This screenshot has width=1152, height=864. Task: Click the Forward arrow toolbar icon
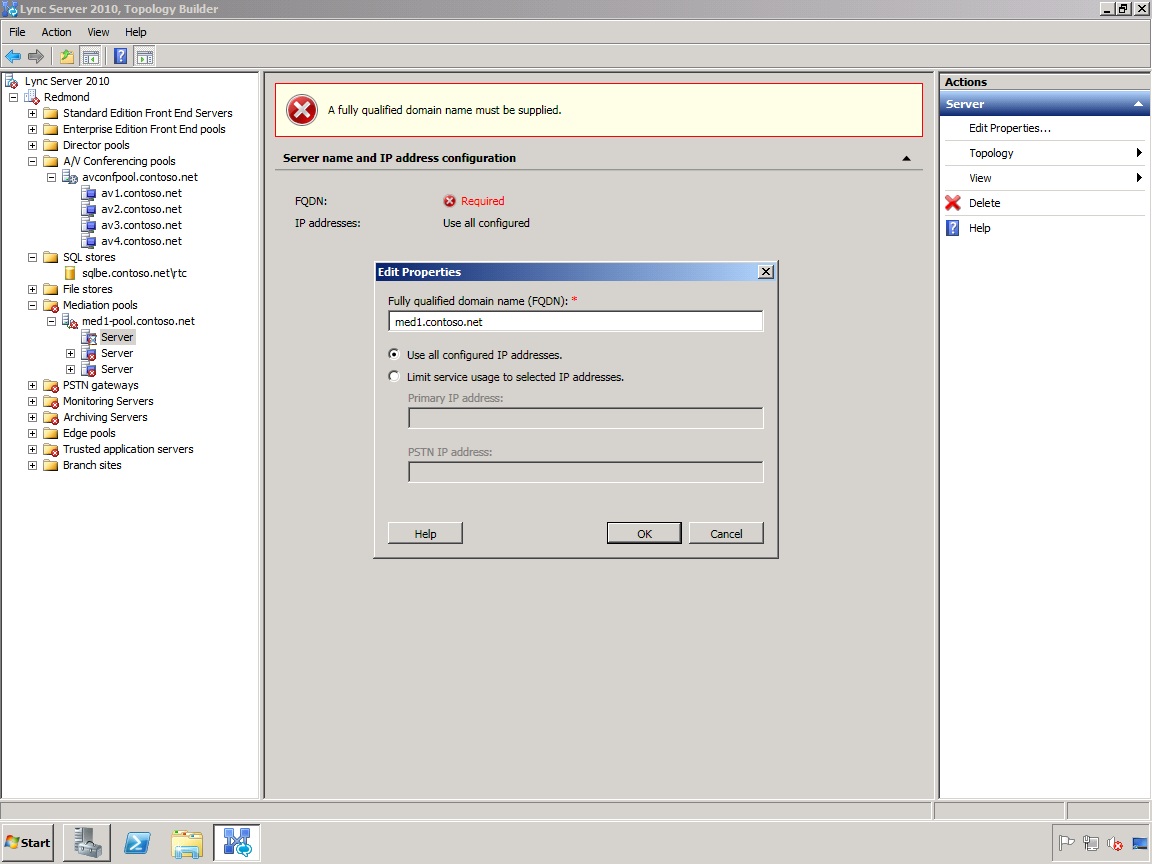tap(36, 57)
